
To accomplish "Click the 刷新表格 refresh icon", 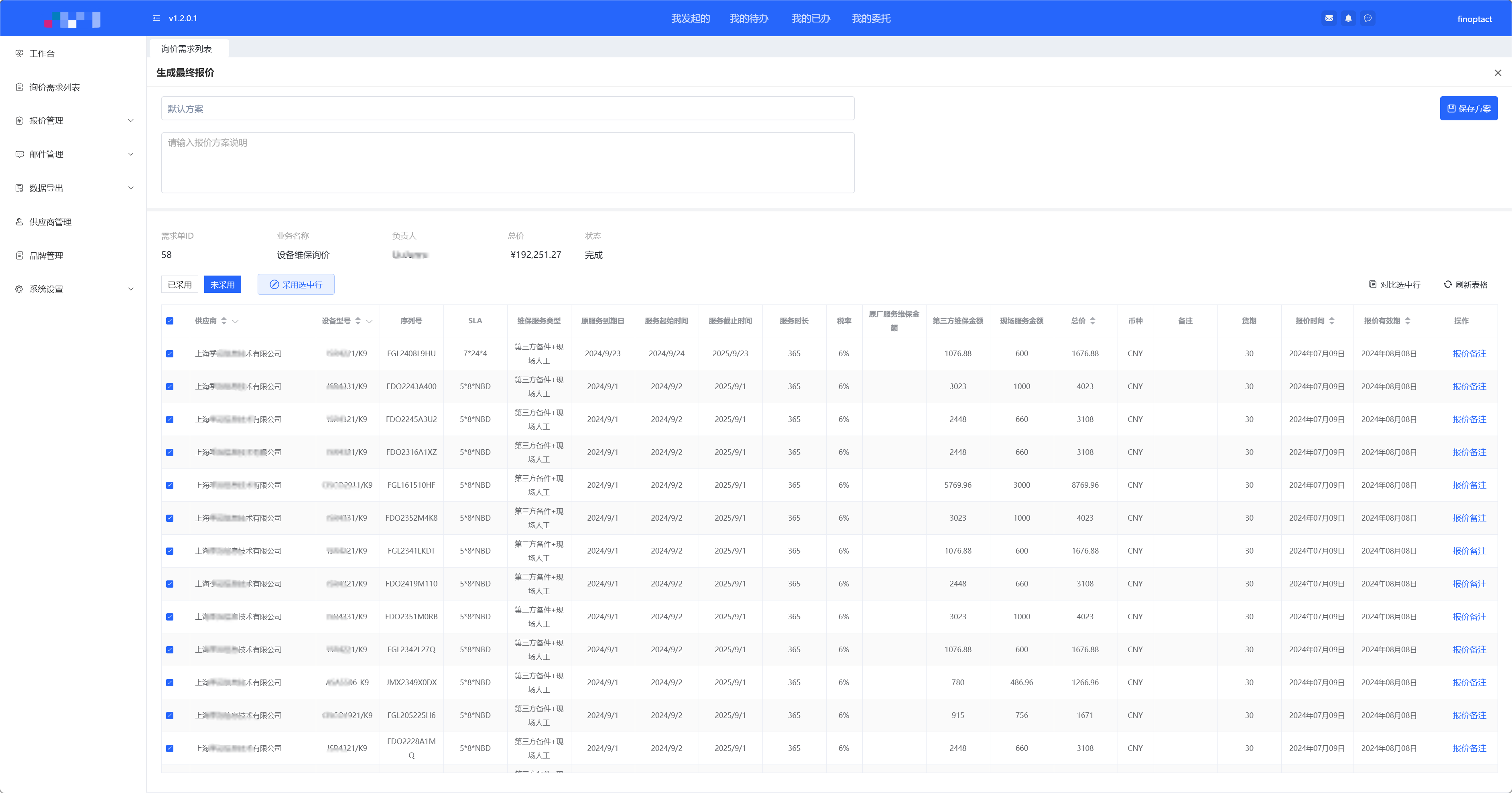I will [1447, 284].
